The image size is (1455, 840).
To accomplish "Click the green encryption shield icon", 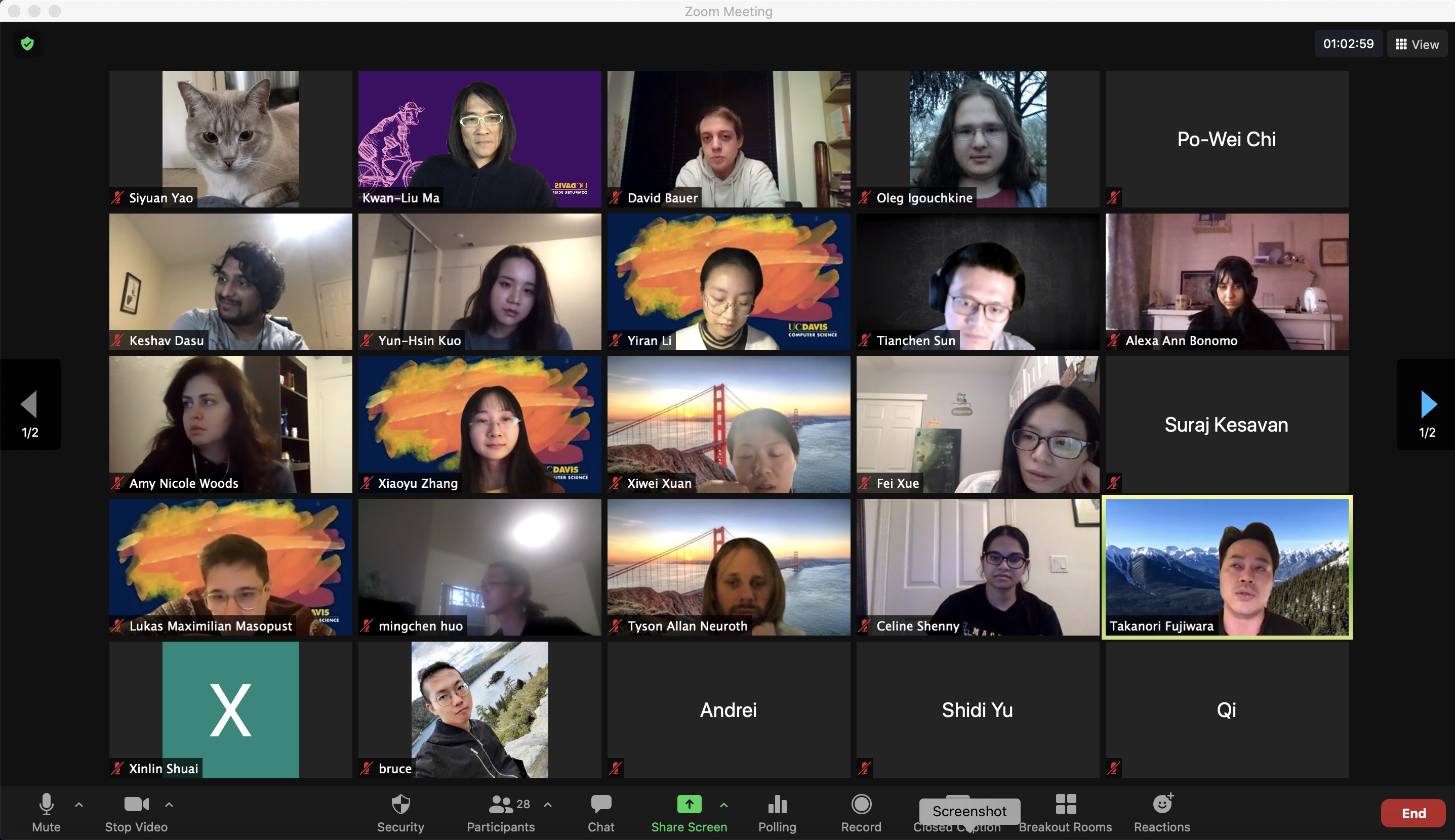I will (27, 44).
